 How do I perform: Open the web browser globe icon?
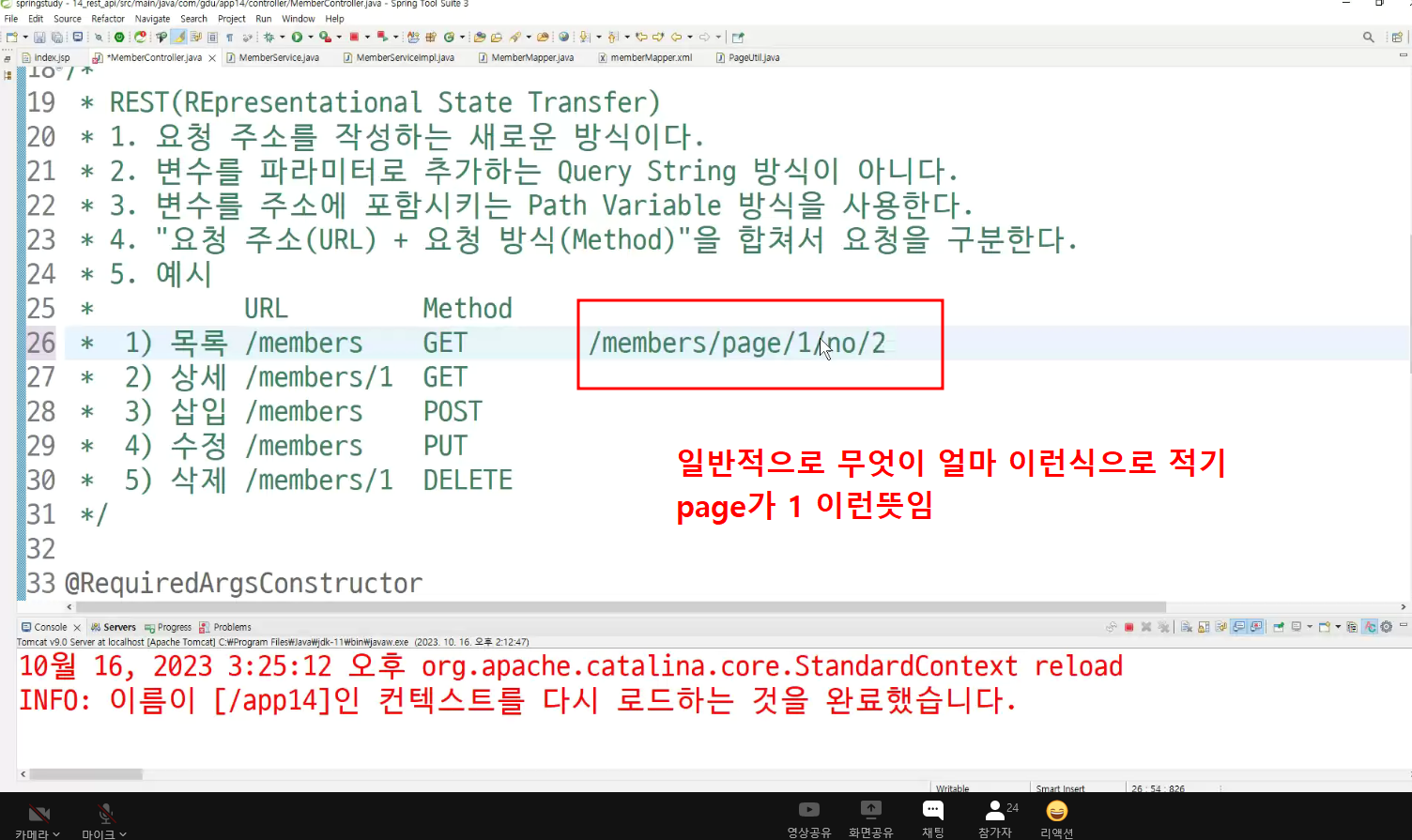(563, 38)
